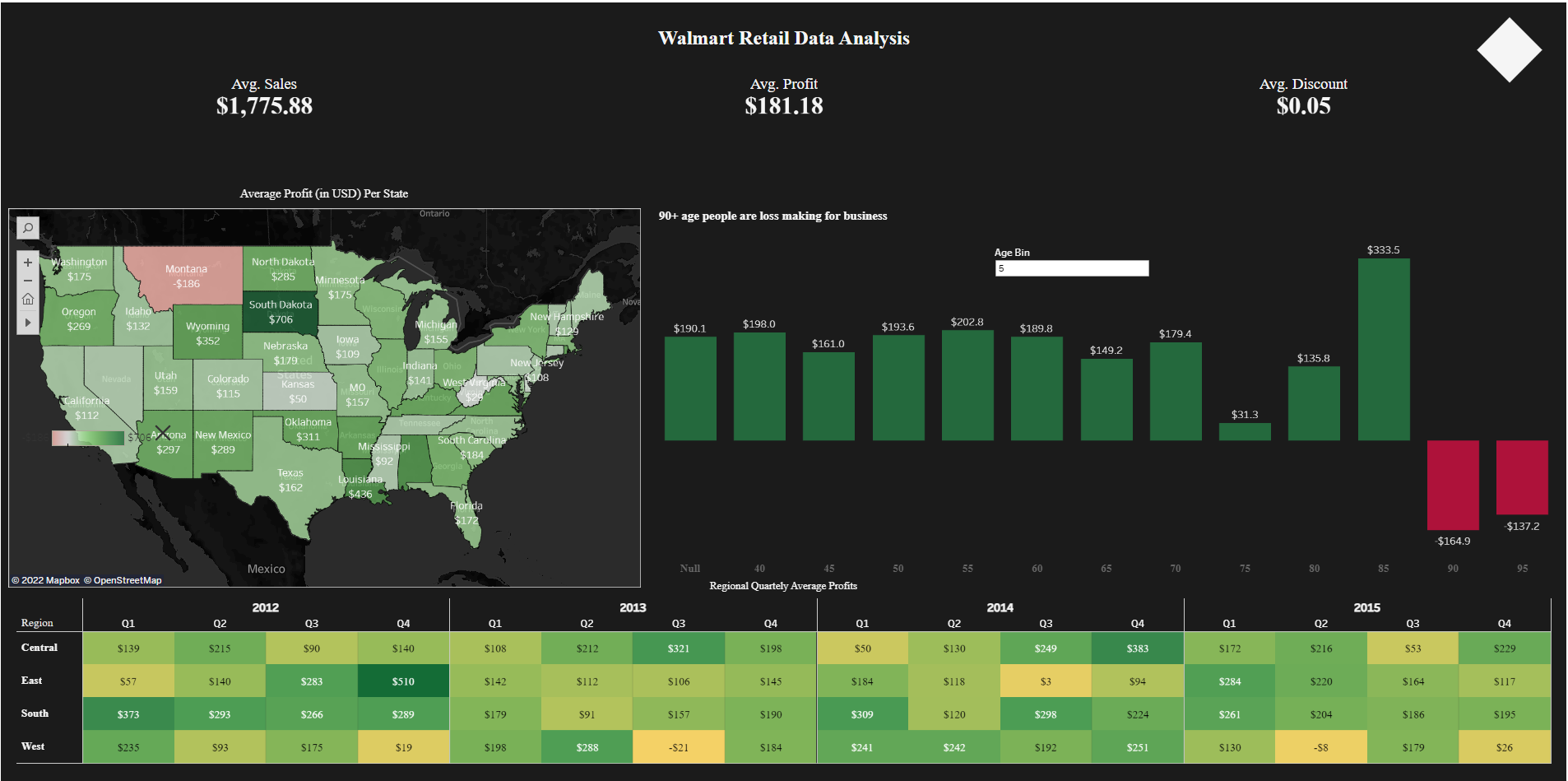Zoom in on the map with the plus icon
The image size is (1568, 781).
click(27, 262)
